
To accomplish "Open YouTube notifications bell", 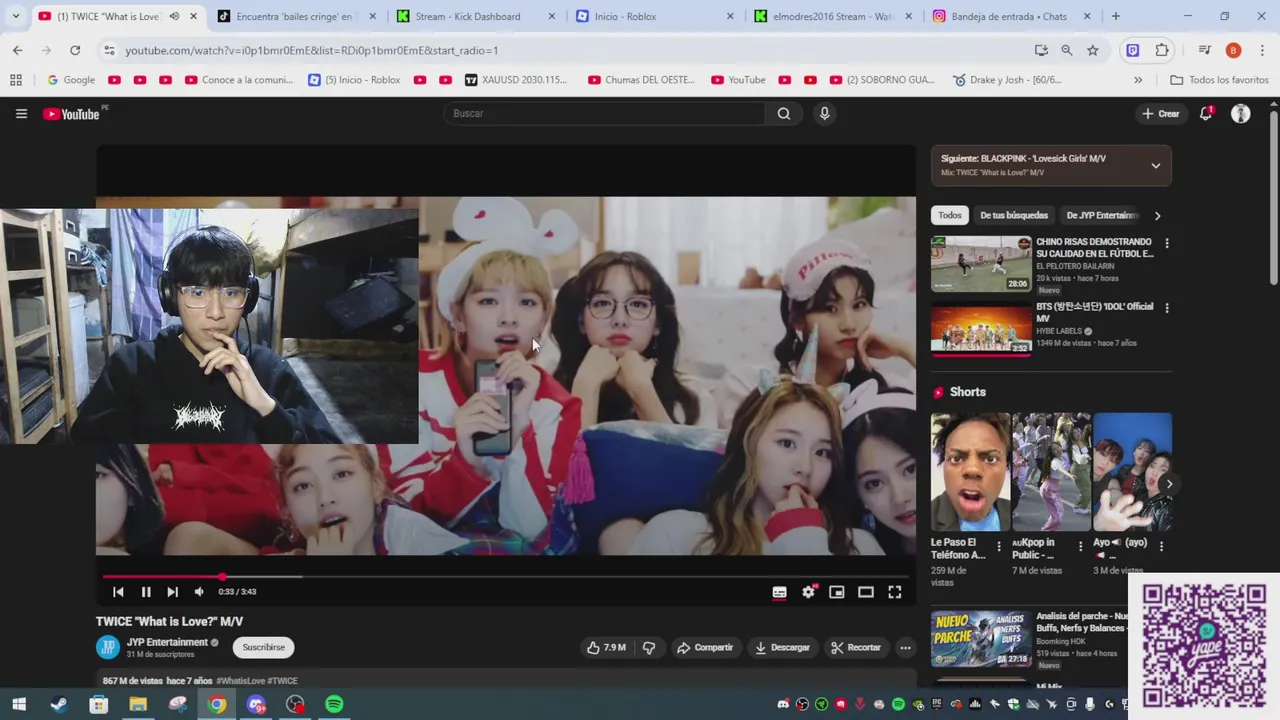I will coord(1206,114).
